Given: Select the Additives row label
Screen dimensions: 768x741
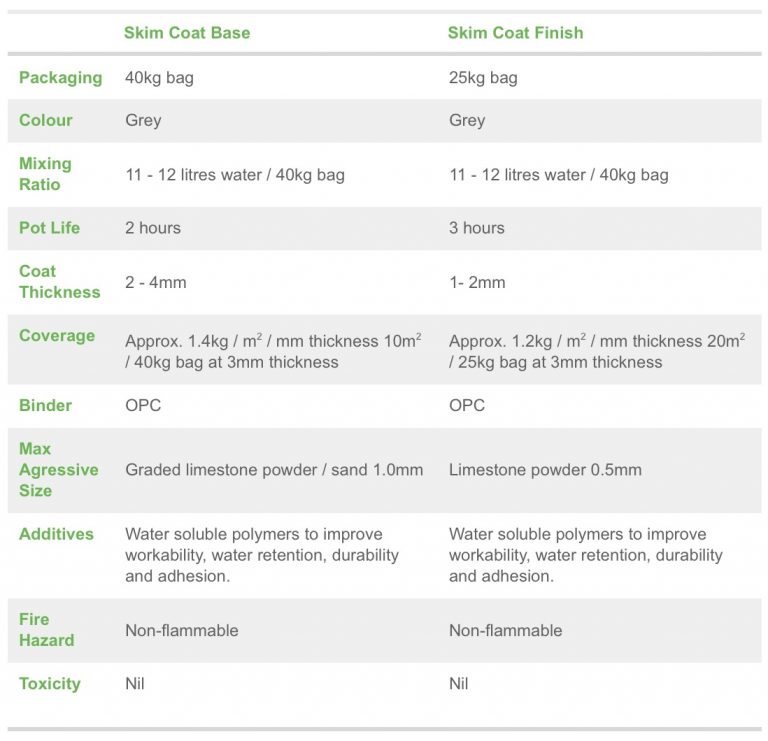Looking at the screenshot, I should click(56, 534).
